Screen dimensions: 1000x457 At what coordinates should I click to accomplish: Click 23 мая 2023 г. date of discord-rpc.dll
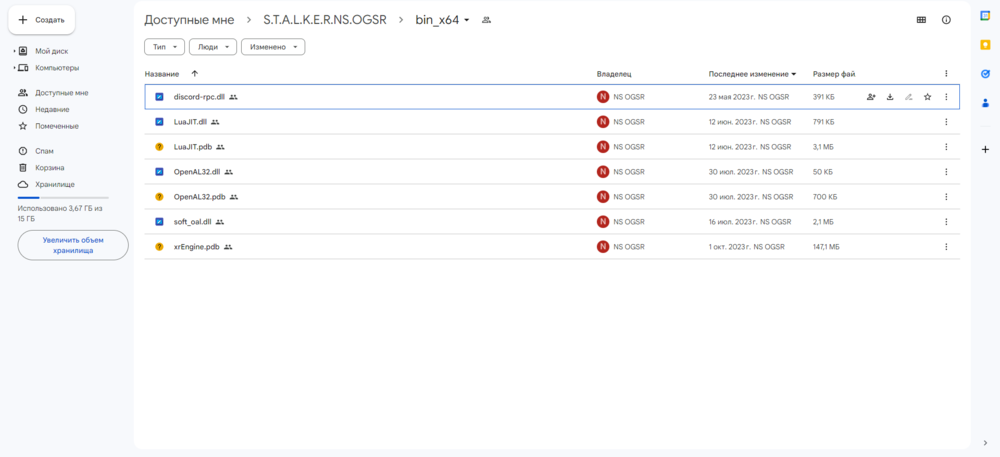click(732, 97)
